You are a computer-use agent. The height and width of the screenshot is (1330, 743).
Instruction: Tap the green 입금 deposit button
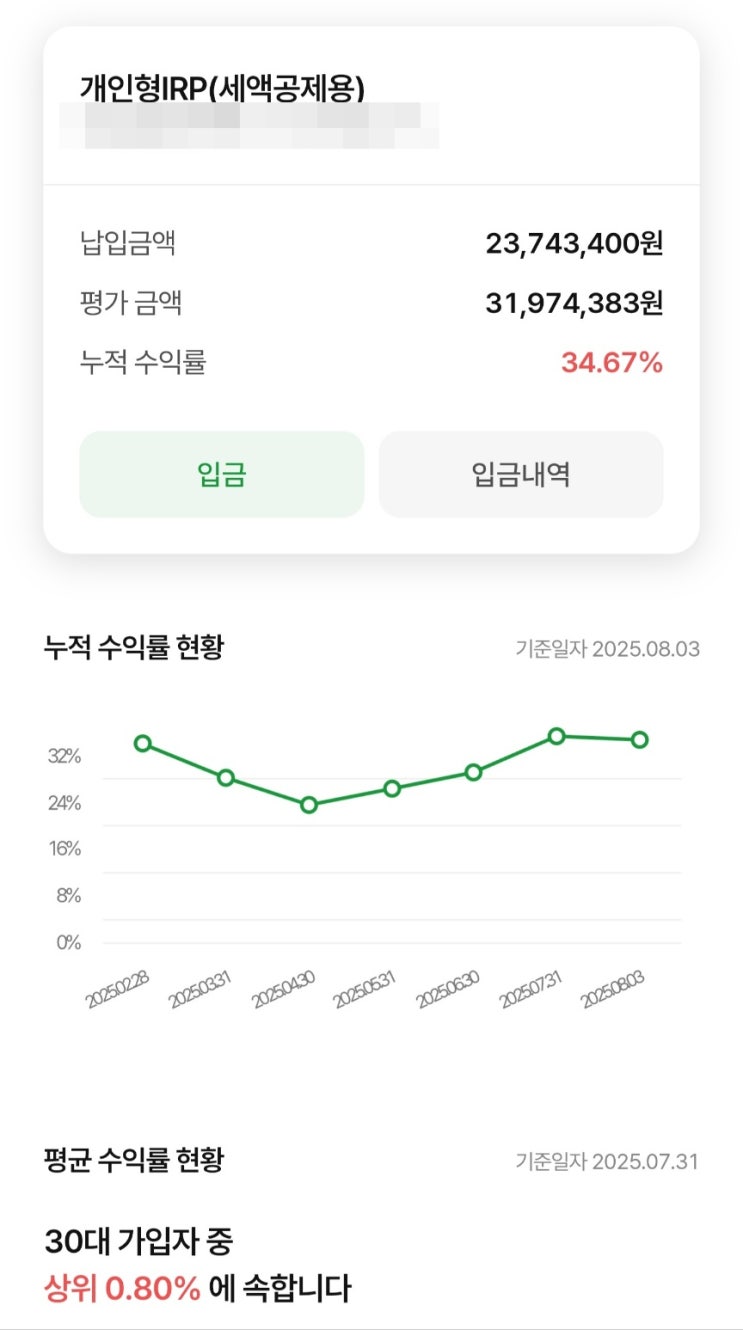click(222, 474)
